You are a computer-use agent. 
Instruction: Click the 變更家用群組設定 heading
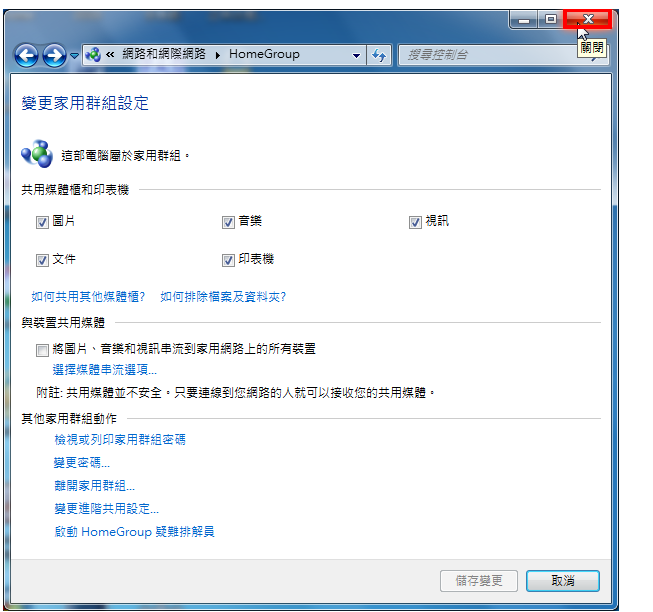tap(85, 103)
